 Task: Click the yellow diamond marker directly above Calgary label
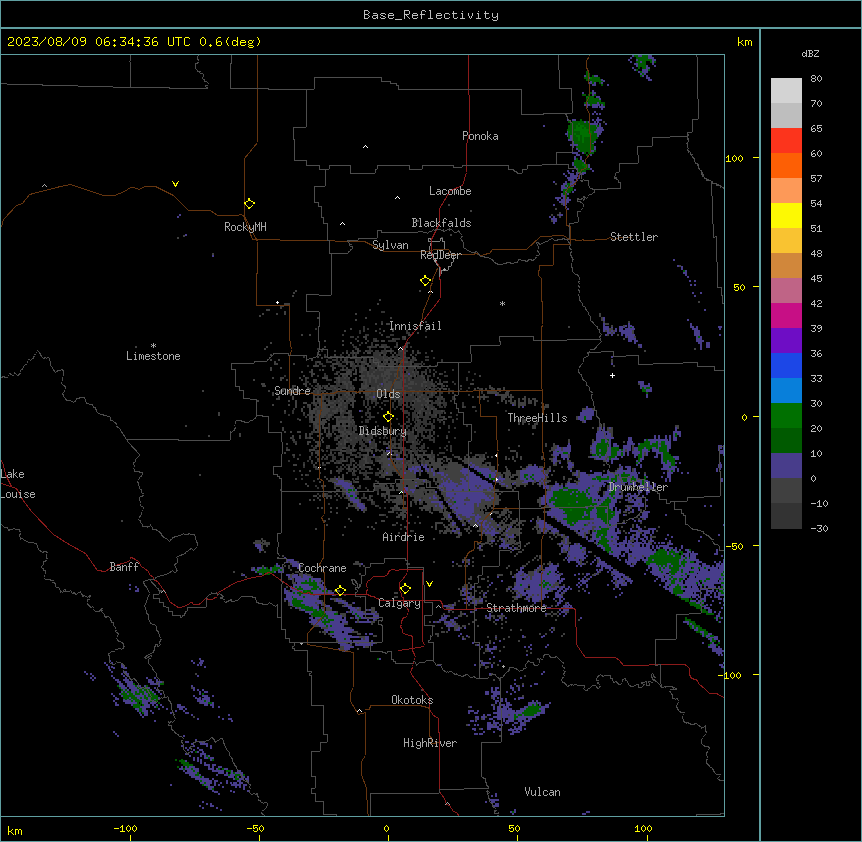405,589
